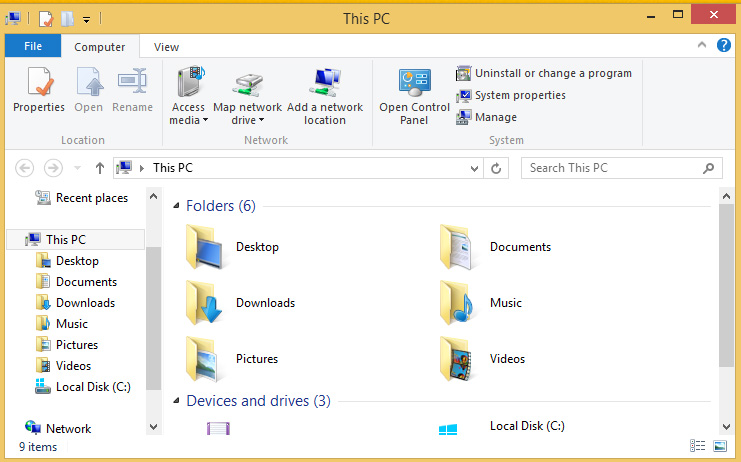
Task: Click the Forward navigation arrow
Action: 53,168
